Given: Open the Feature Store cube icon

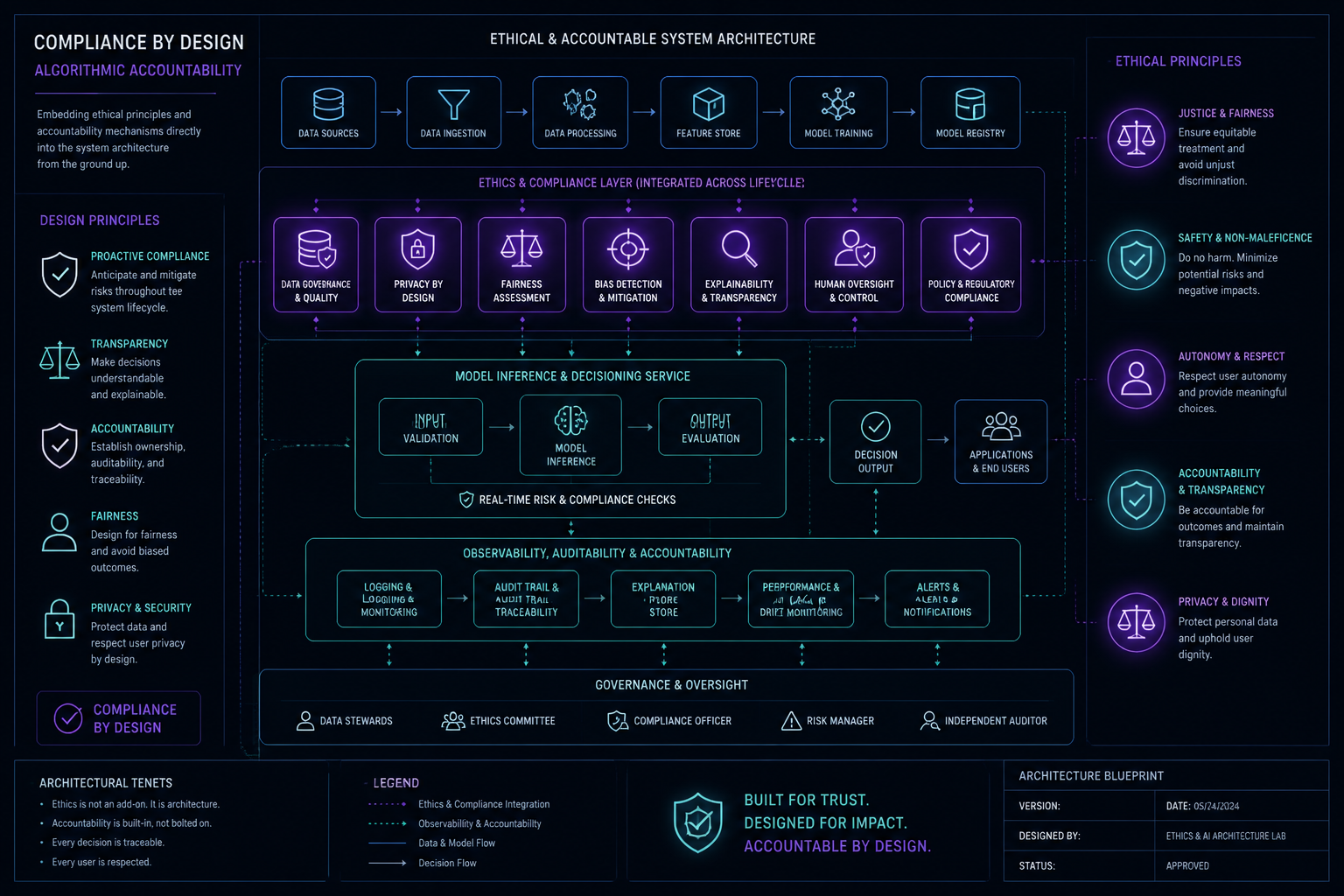Looking at the screenshot, I should [x=708, y=104].
